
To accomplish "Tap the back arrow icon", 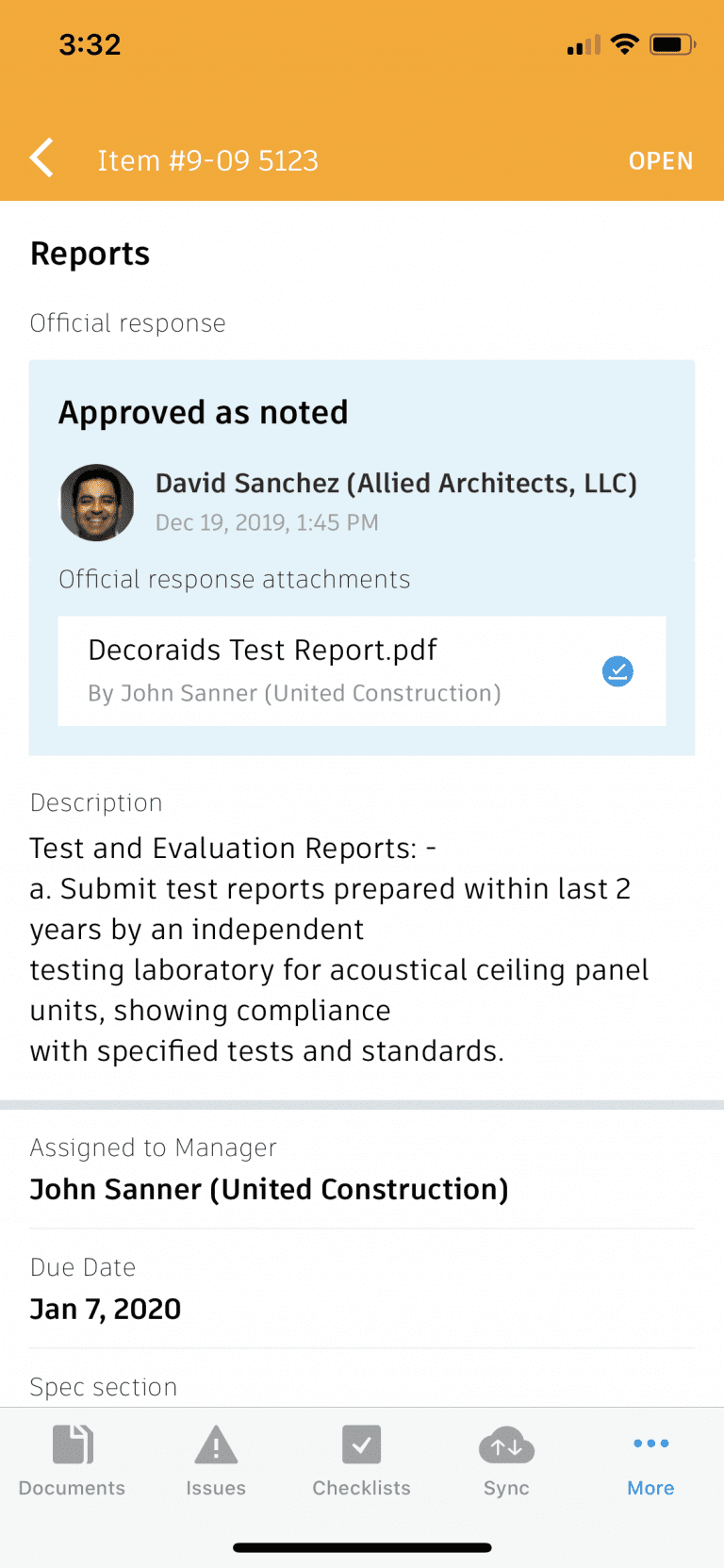I will (42, 158).
